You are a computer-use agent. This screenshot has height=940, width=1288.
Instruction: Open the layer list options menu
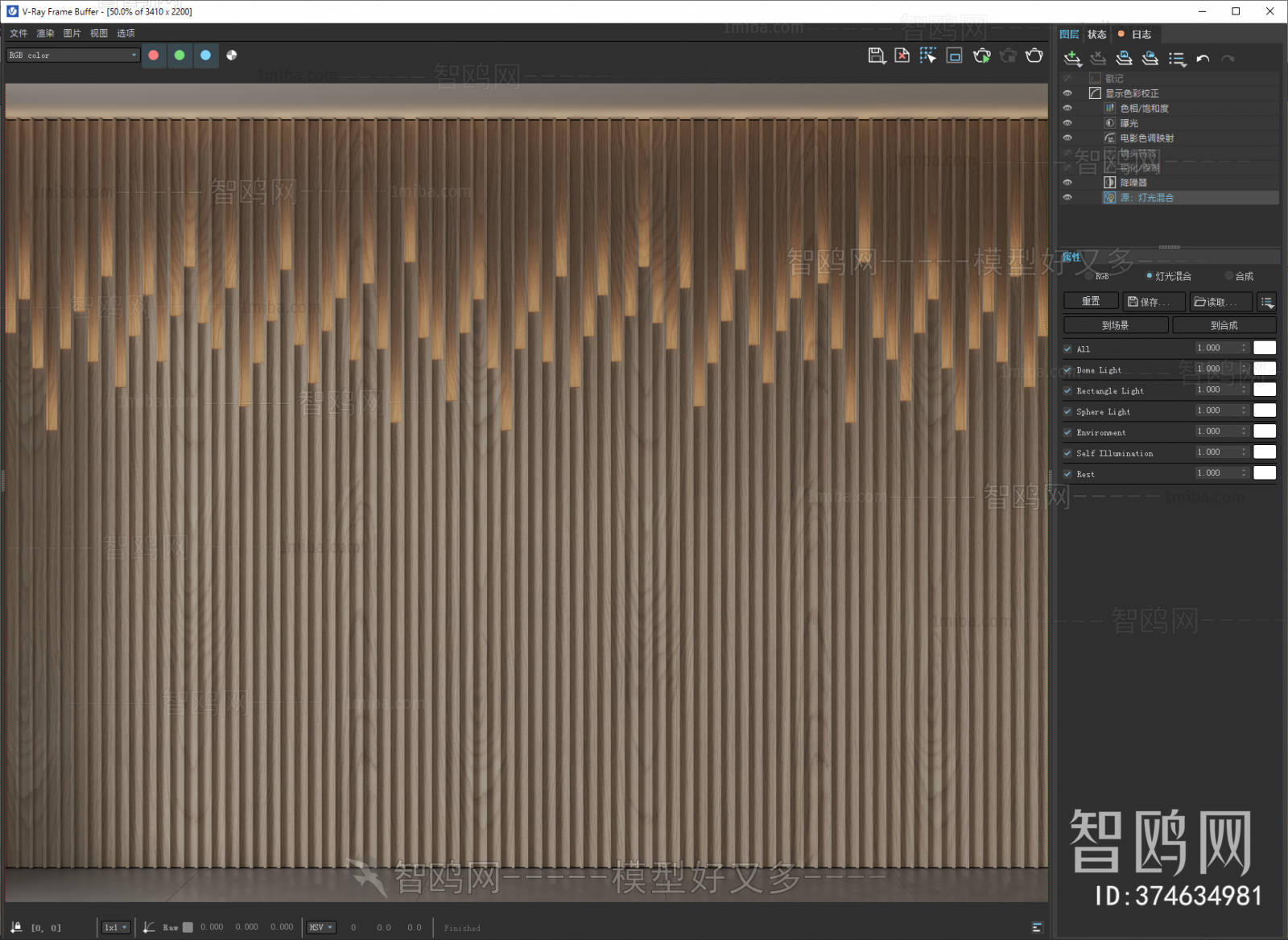point(1177,59)
